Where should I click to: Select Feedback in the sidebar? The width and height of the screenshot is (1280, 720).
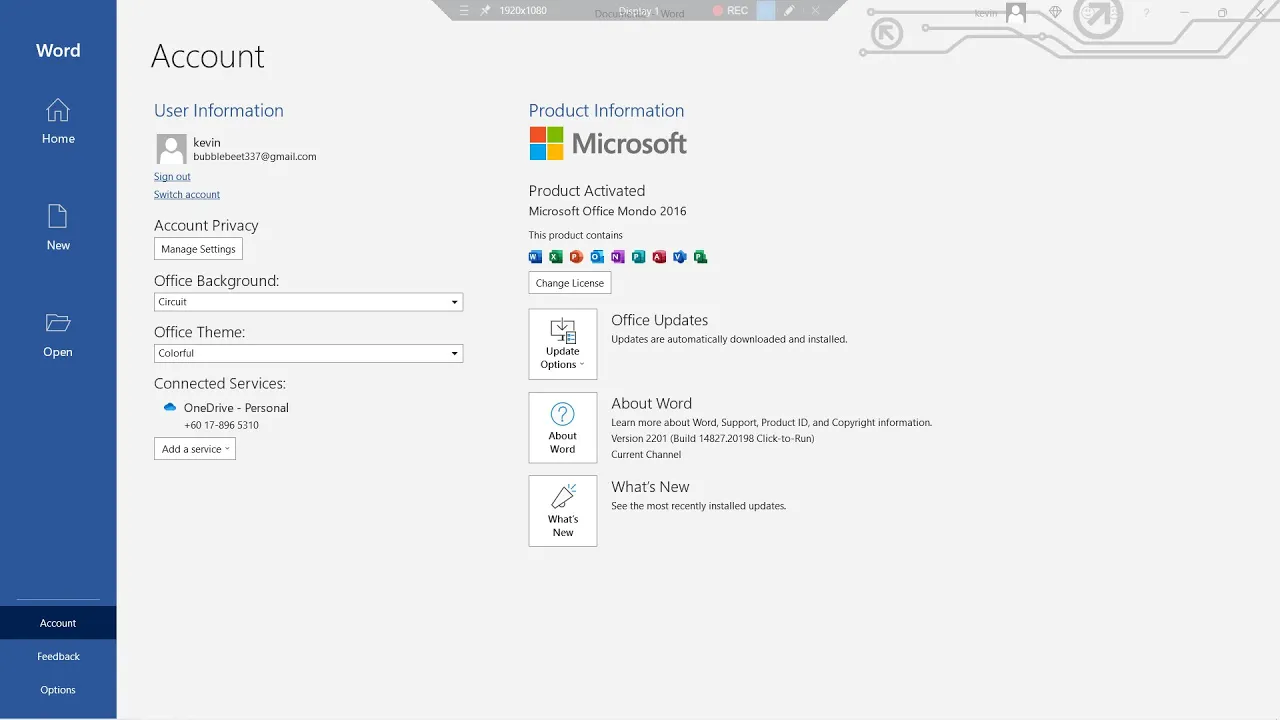[58, 656]
